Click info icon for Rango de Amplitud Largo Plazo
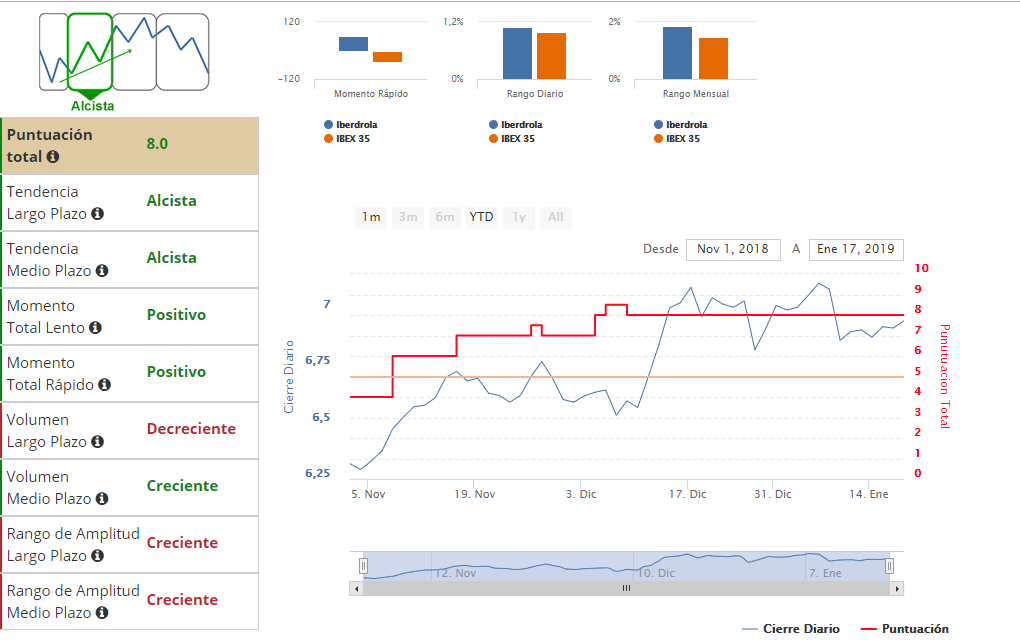Image resolution: width=1020 pixels, height=640 pixels. 98,555
